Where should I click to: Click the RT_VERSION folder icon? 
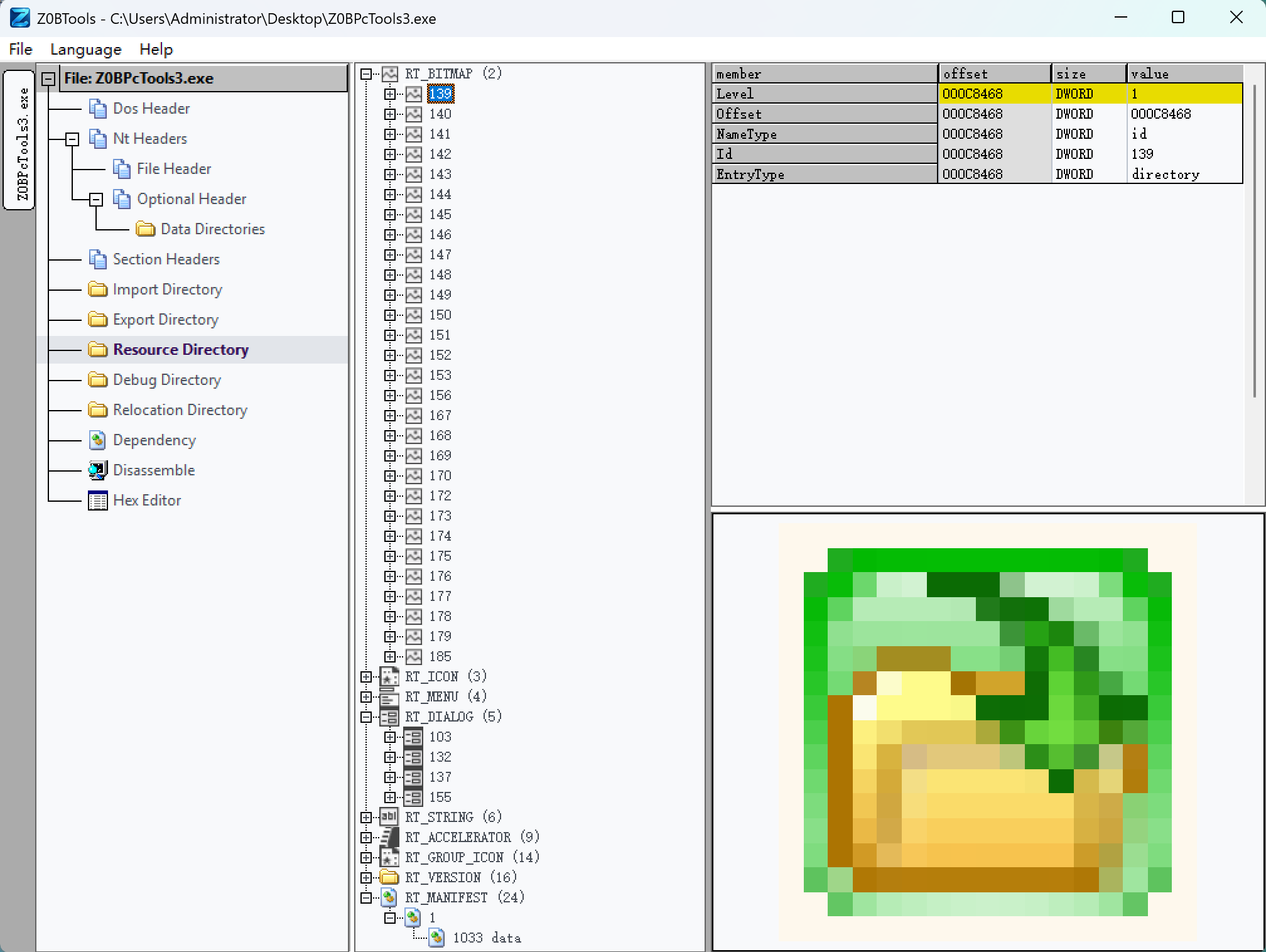pyautogui.click(x=390, y=878)
